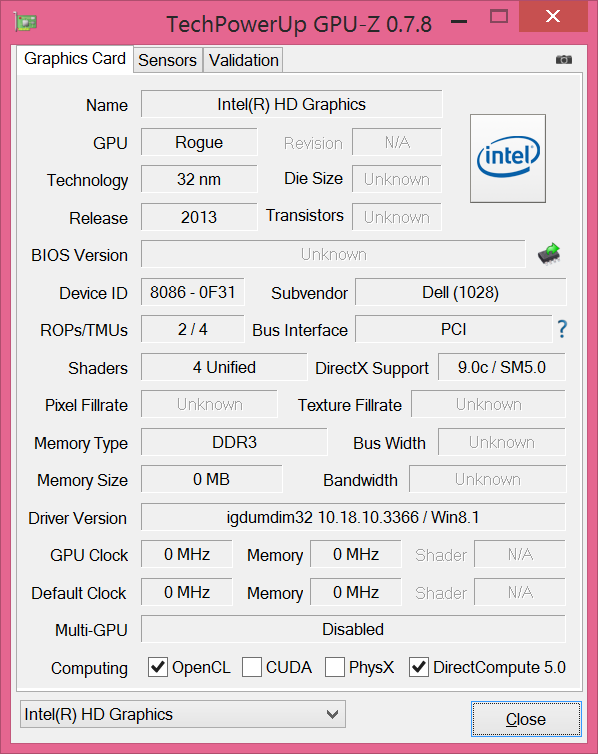Viewport: 598px width, 754px height.
Task: Minimize the GPU-Z window
Action: coord(460,21)
